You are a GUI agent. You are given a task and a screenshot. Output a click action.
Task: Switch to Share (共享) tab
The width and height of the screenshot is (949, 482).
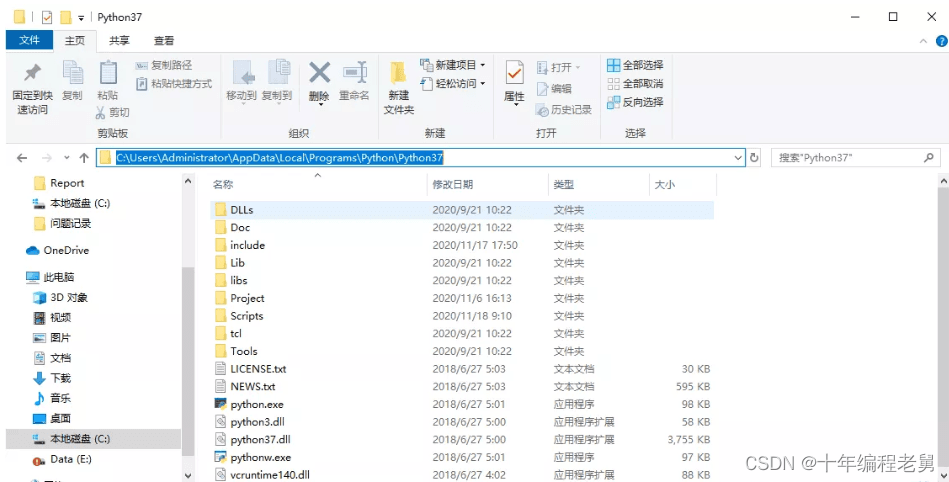coord(119,41)
